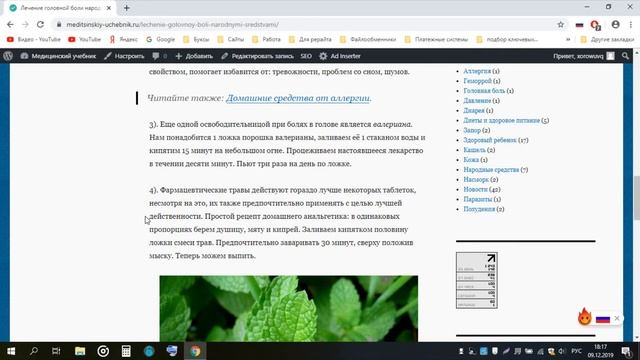This screenshot has height=360, width=640.
Task: Click the address bar URL
Action: (172, 24)
